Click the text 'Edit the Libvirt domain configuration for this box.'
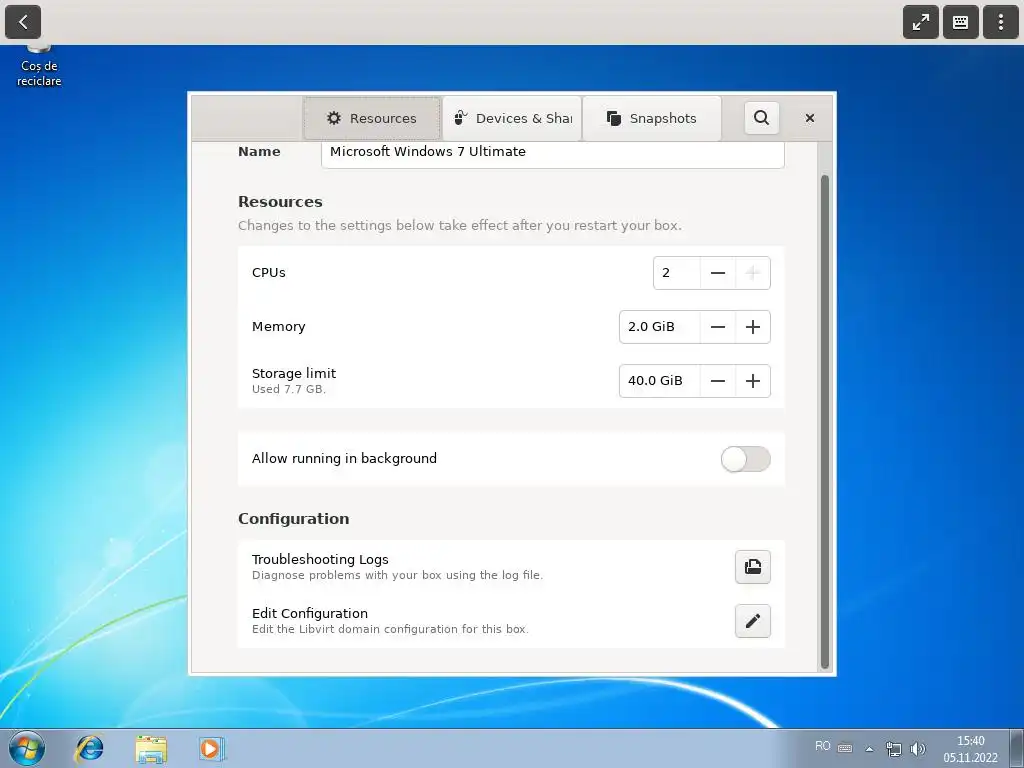 [391, 630]
